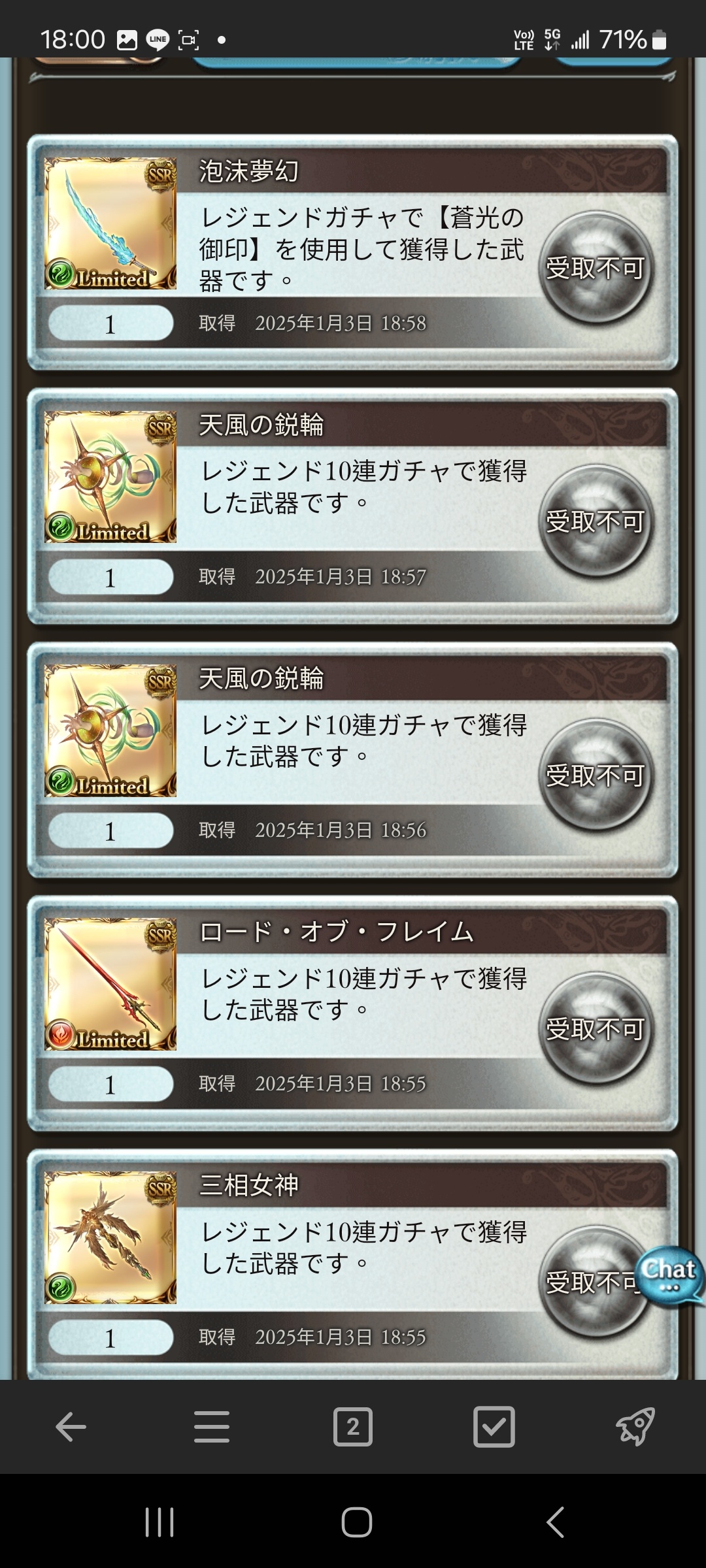Open the tab switcher showing 2
This screenshot has height=1568, width=706.
point(353,1426)
